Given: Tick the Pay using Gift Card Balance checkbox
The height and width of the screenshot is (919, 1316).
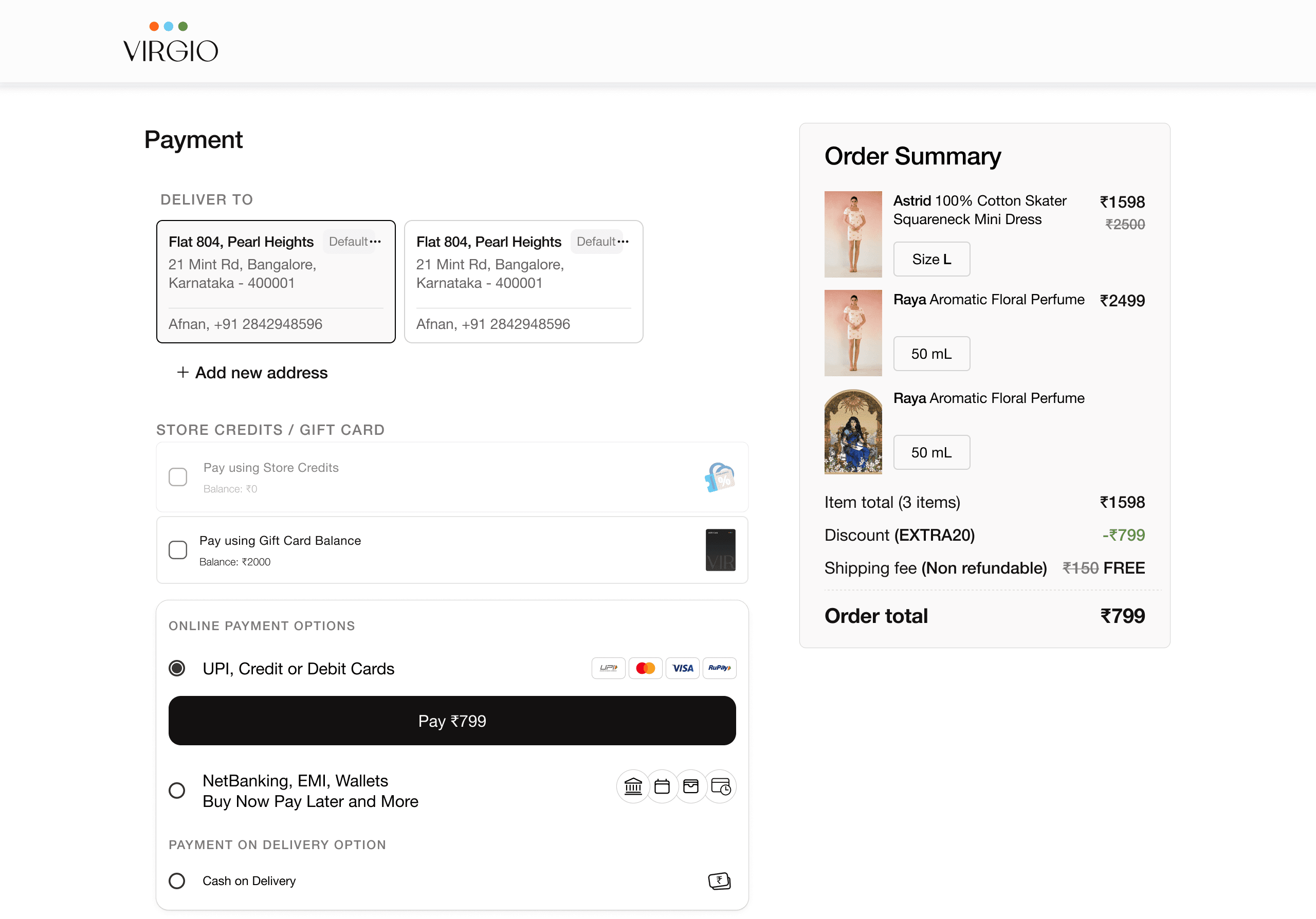Looking at the screenshot, I should [x=178, y=550].
